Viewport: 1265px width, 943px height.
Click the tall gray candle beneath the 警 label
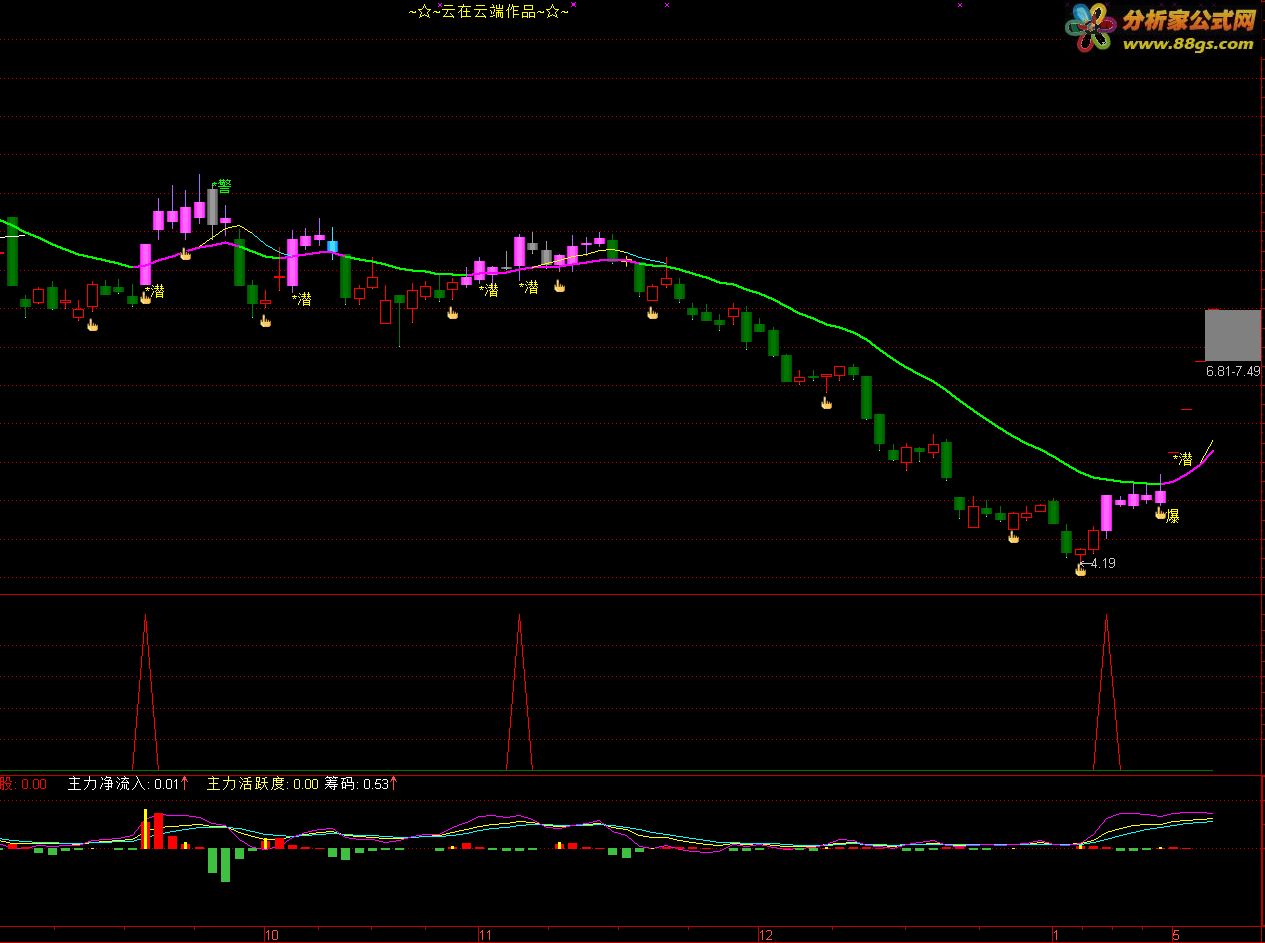point(212,206)
